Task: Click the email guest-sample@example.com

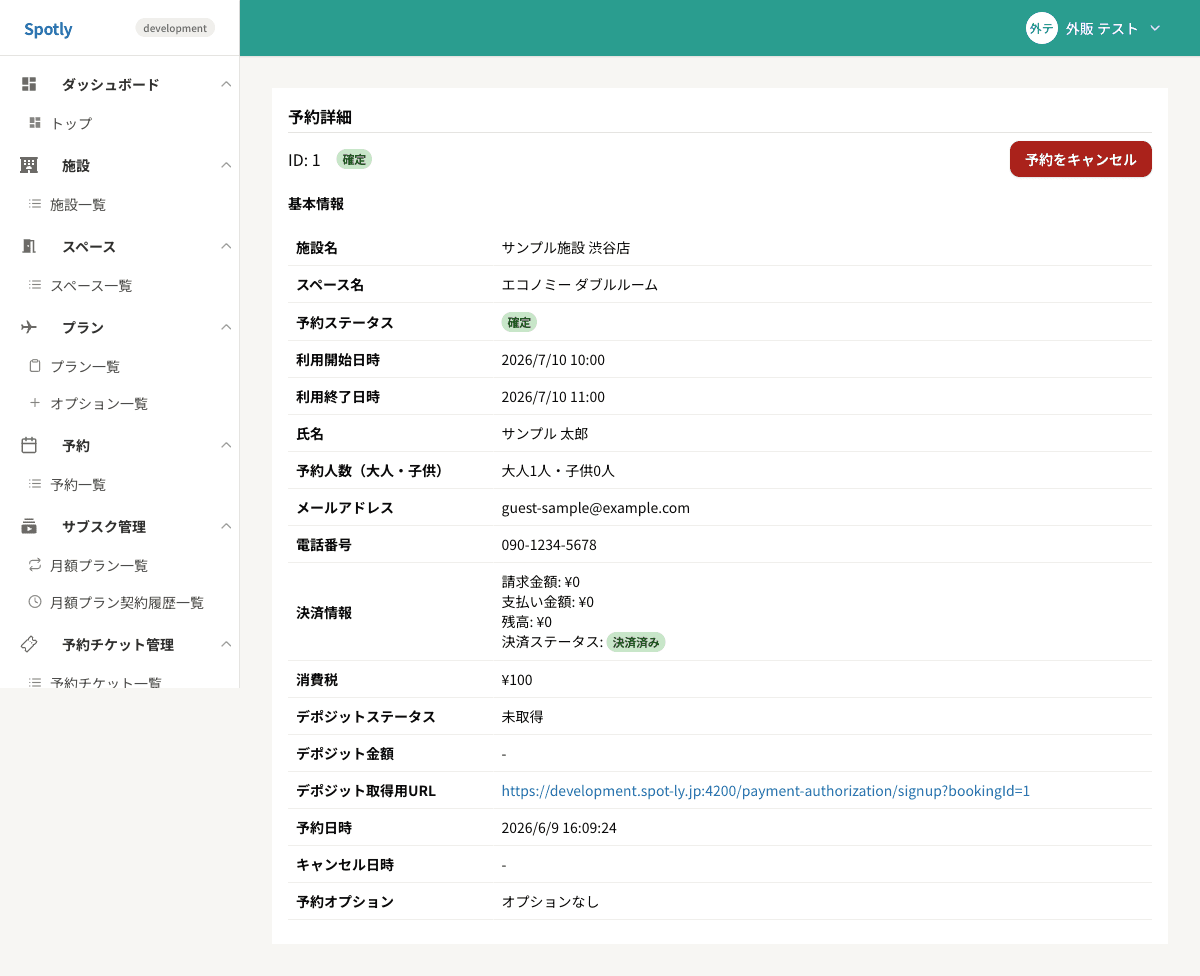Action: pos(596,508)
